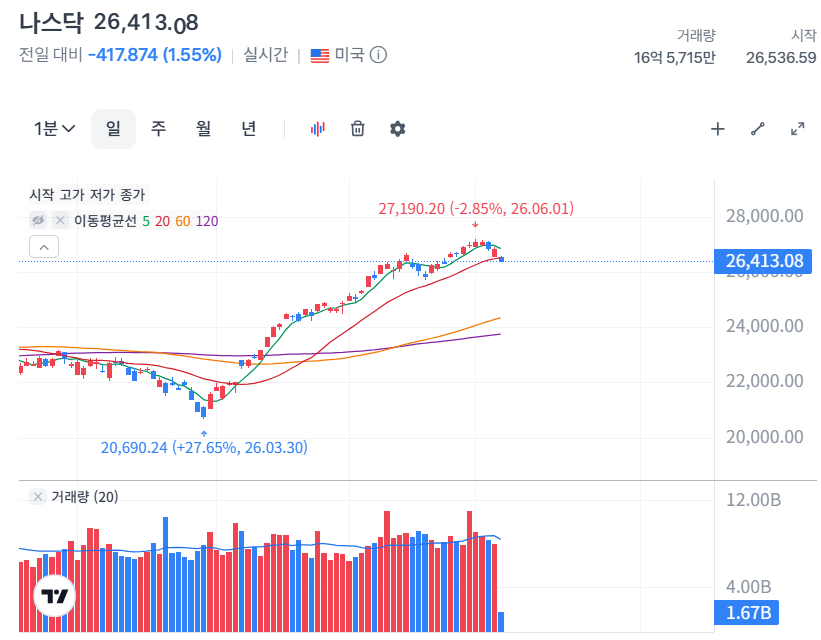The image size is (821, 640).
Task: Click the 22,000.00 price axis label
Action: [x=764, y=381]
